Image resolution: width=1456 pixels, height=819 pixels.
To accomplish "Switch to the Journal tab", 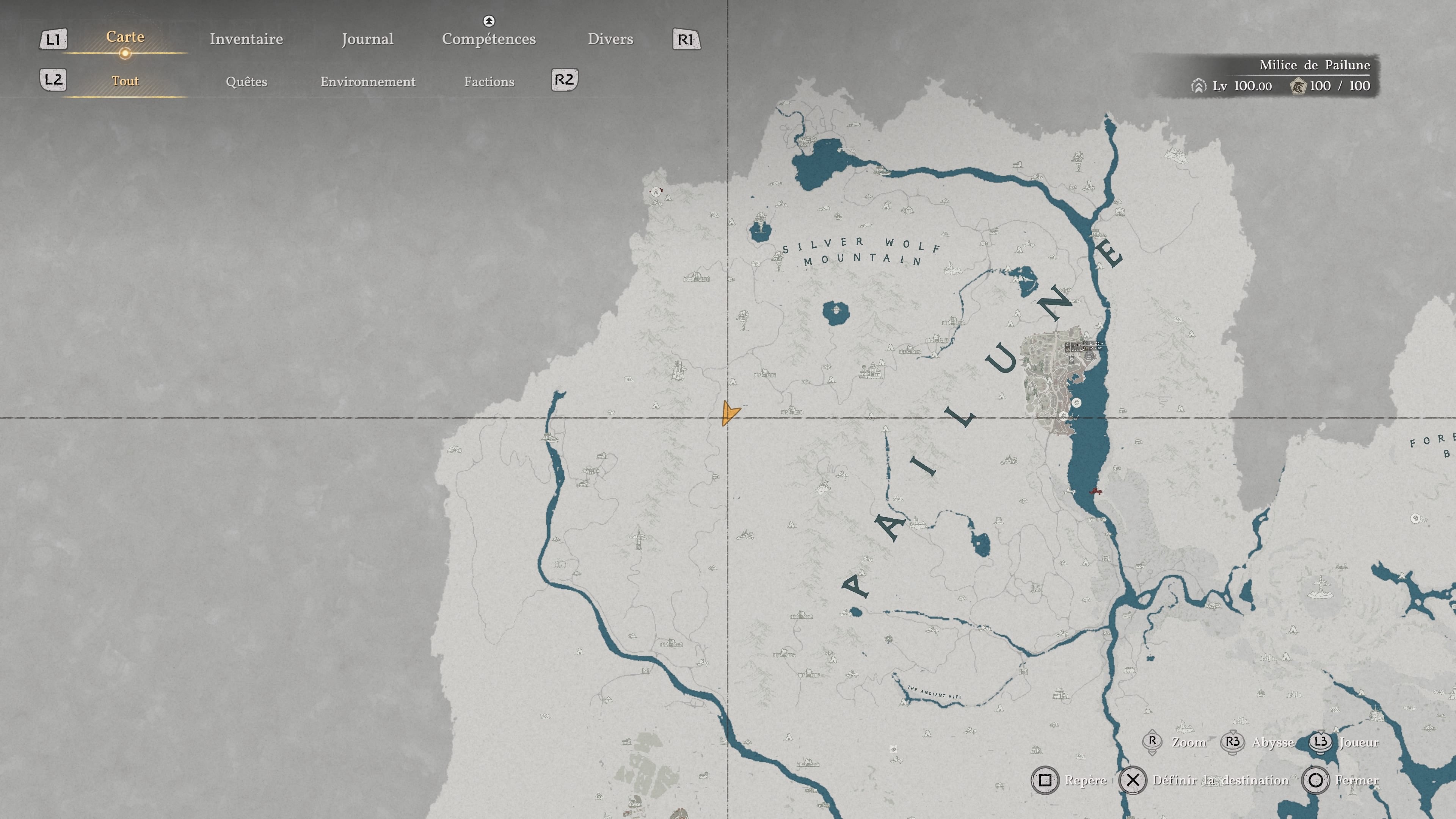I will 367,39.
